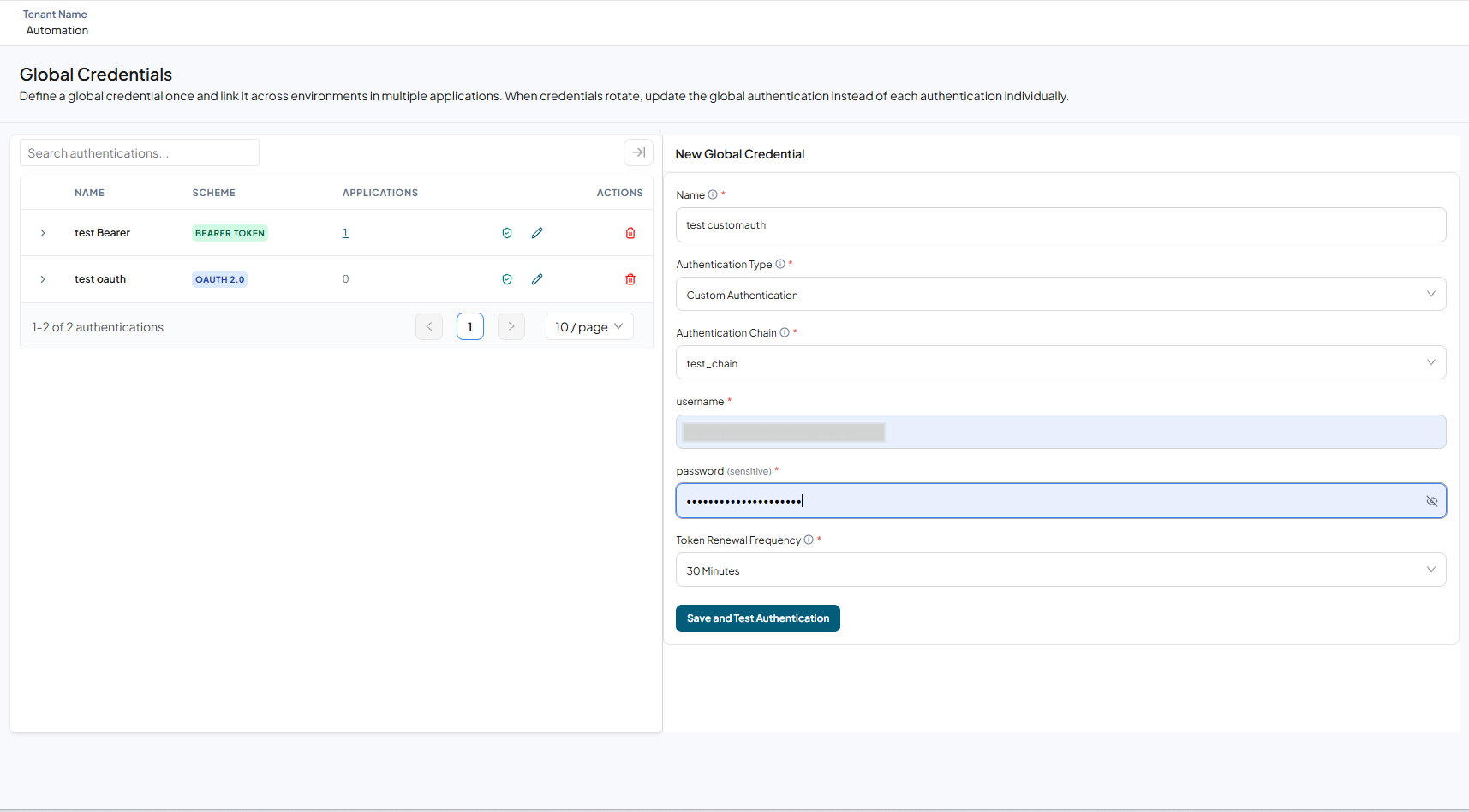Image resolution: width=1469 pixels, height=812 pixels.
Task: Click the '1-2 of 2 authentications' text
Action: tap(98, 327)
